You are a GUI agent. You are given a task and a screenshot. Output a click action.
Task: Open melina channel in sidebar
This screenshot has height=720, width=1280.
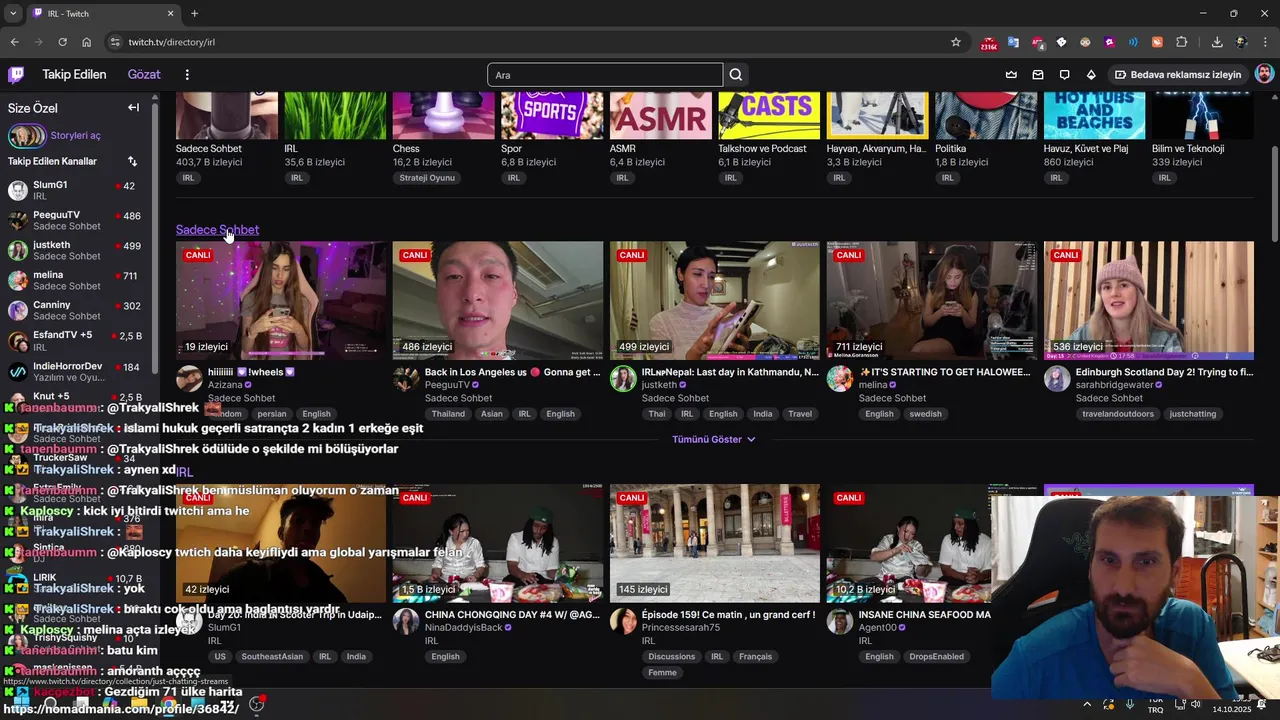pyautogui.click(x=78, y=280)
